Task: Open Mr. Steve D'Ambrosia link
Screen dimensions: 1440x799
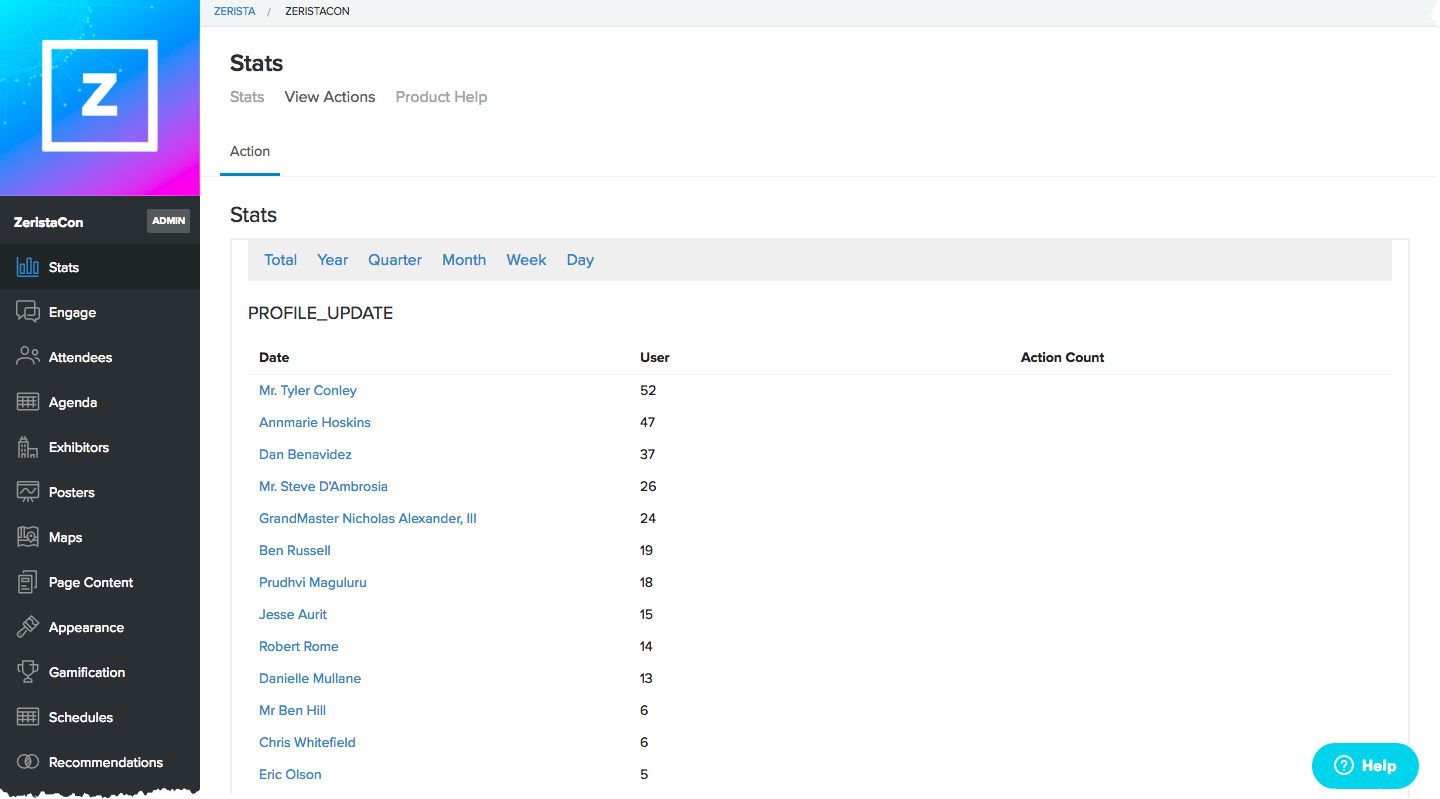Action: (x=323, y=486)
